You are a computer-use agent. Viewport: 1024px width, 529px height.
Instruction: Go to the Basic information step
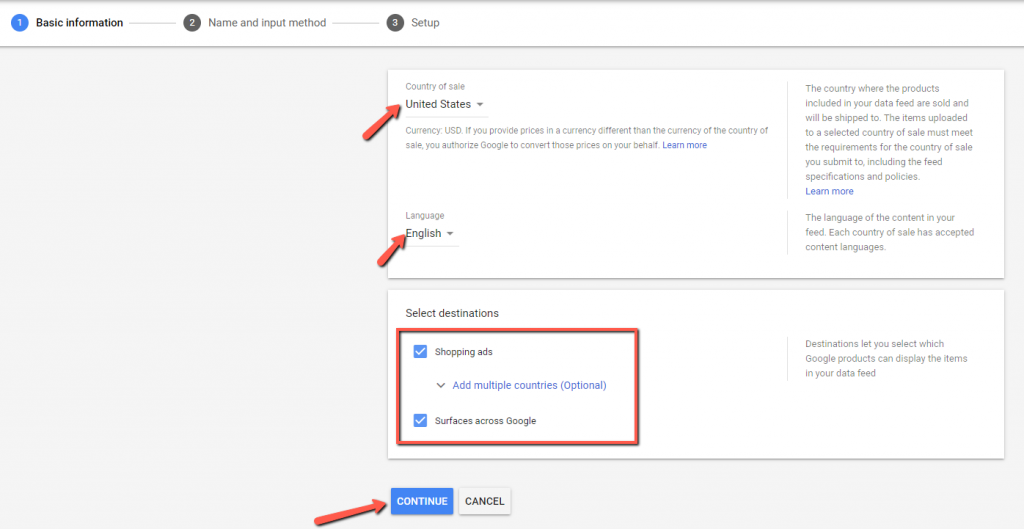click(x=79, y=23)
